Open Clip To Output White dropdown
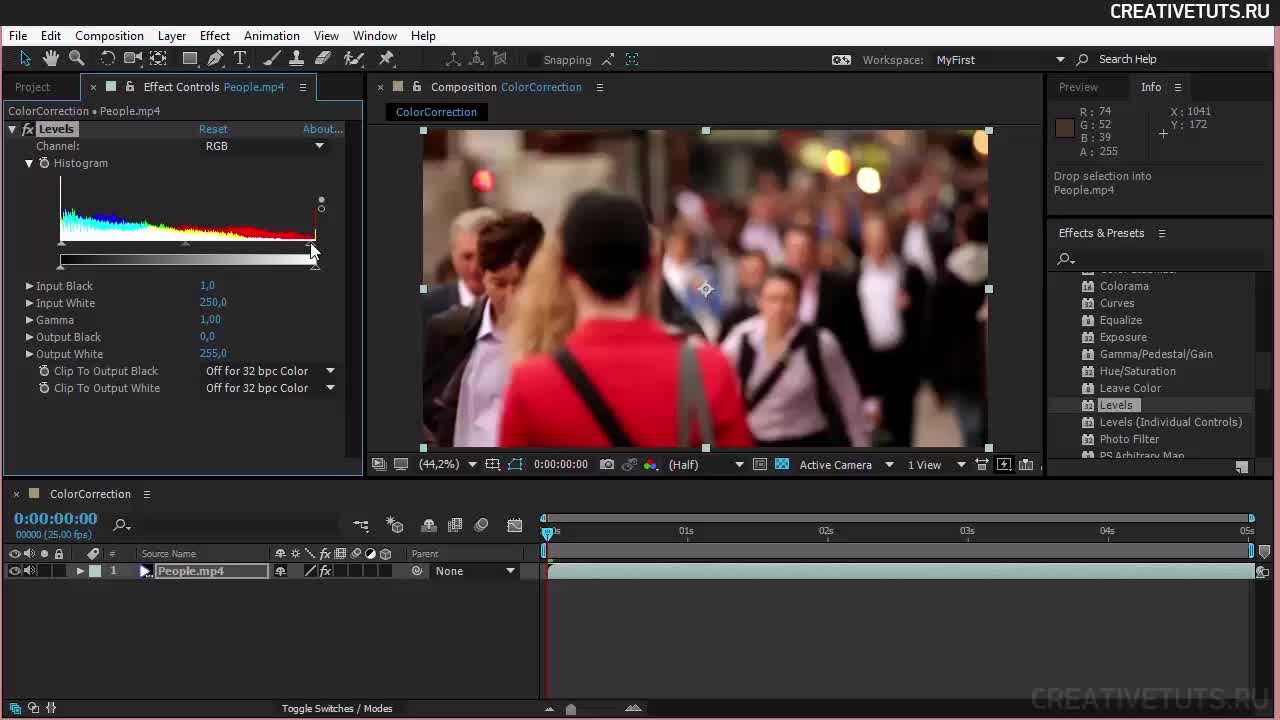The image size is (1280, 720). [x=270, y=388]
